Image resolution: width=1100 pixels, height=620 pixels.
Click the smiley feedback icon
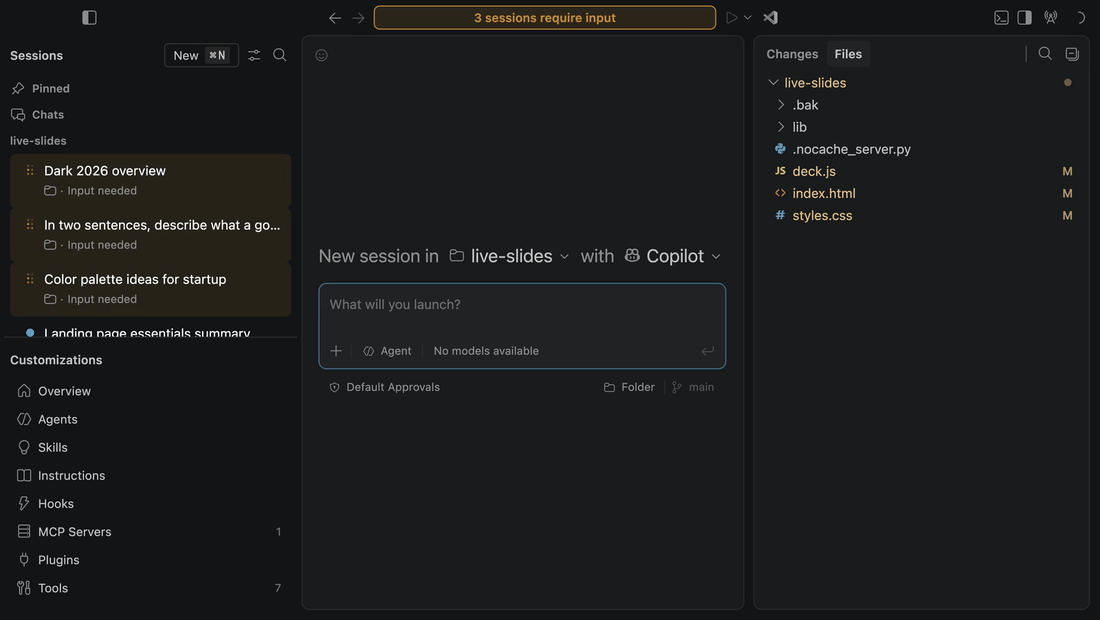tap(321, 55)
